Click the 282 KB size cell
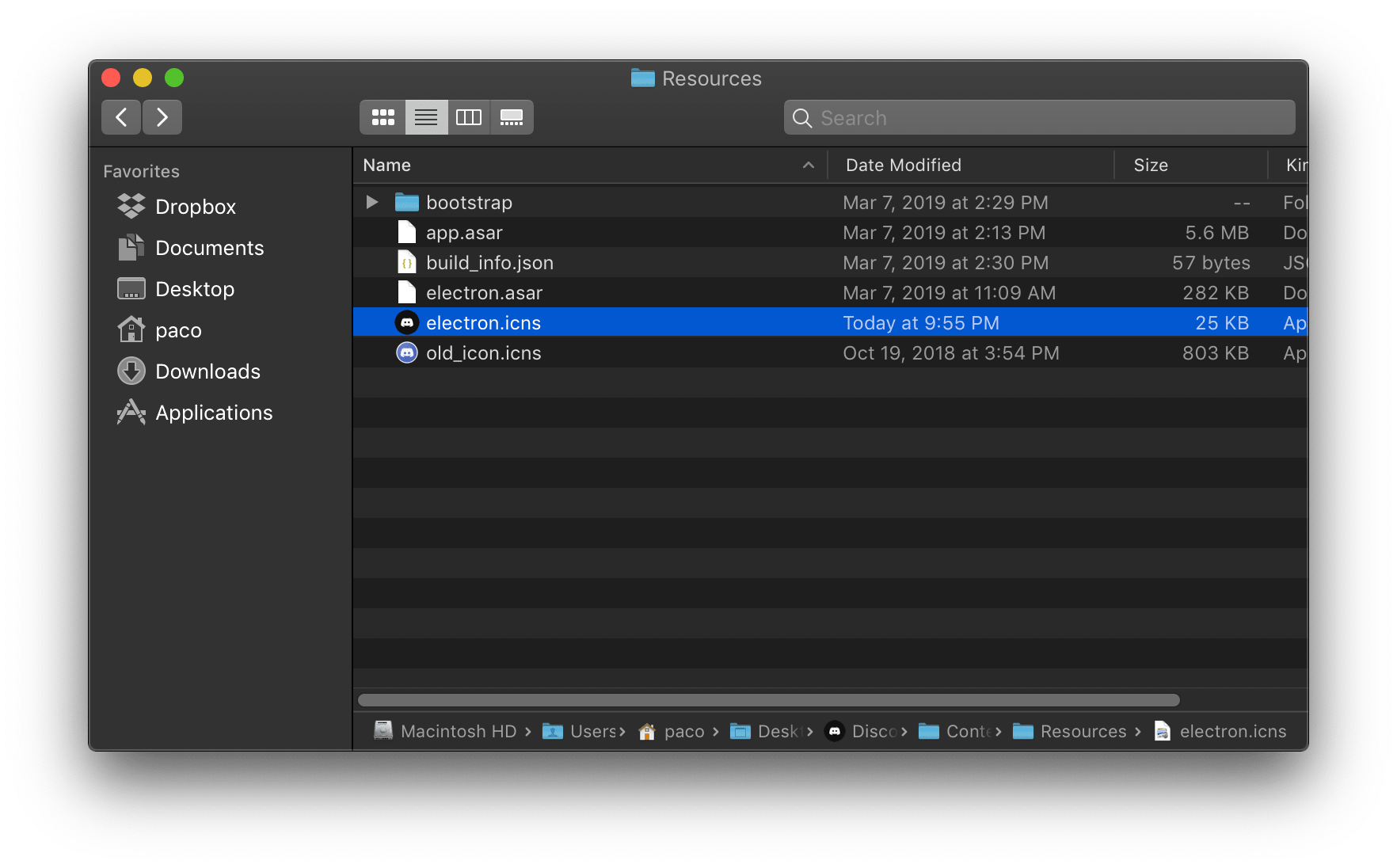This screenshot has width=1397, height=868. coord(1216,292)
